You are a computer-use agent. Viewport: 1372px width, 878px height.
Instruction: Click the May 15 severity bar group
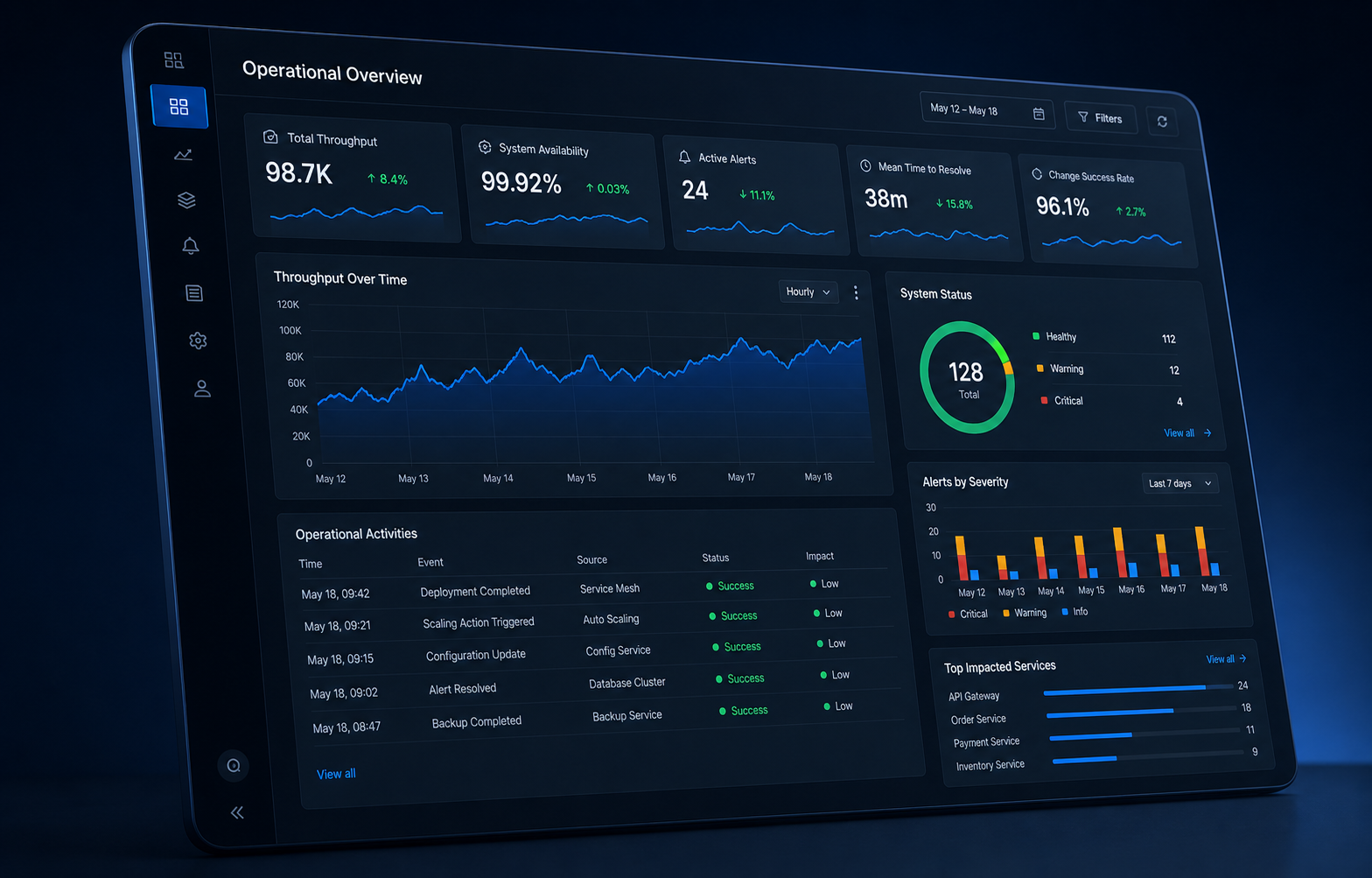point(1086,558)
